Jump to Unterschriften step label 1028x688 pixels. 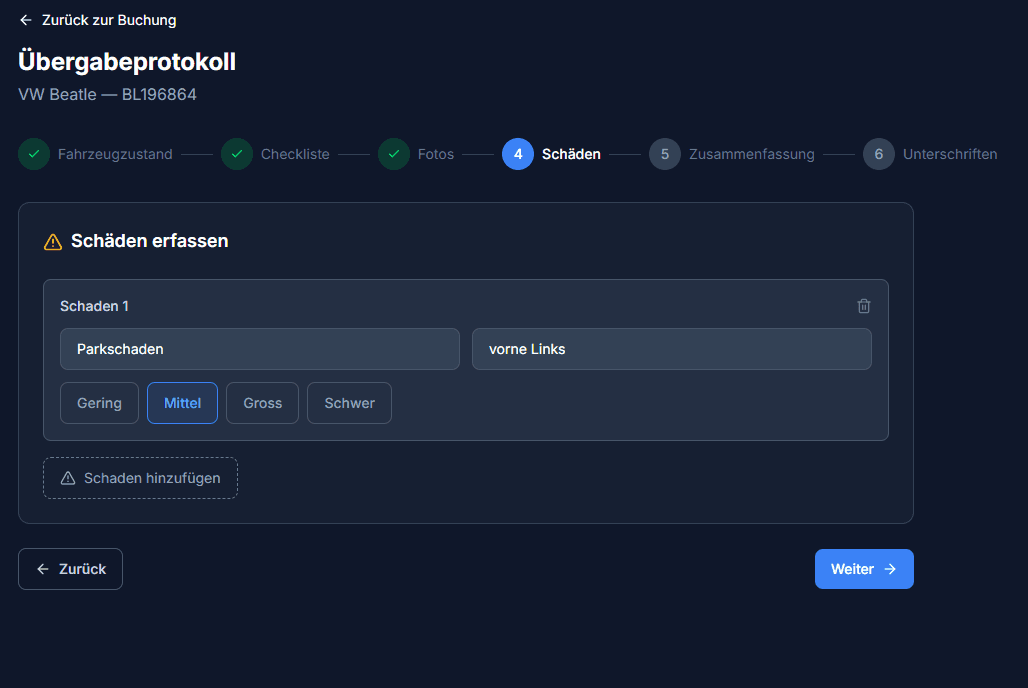949,154
